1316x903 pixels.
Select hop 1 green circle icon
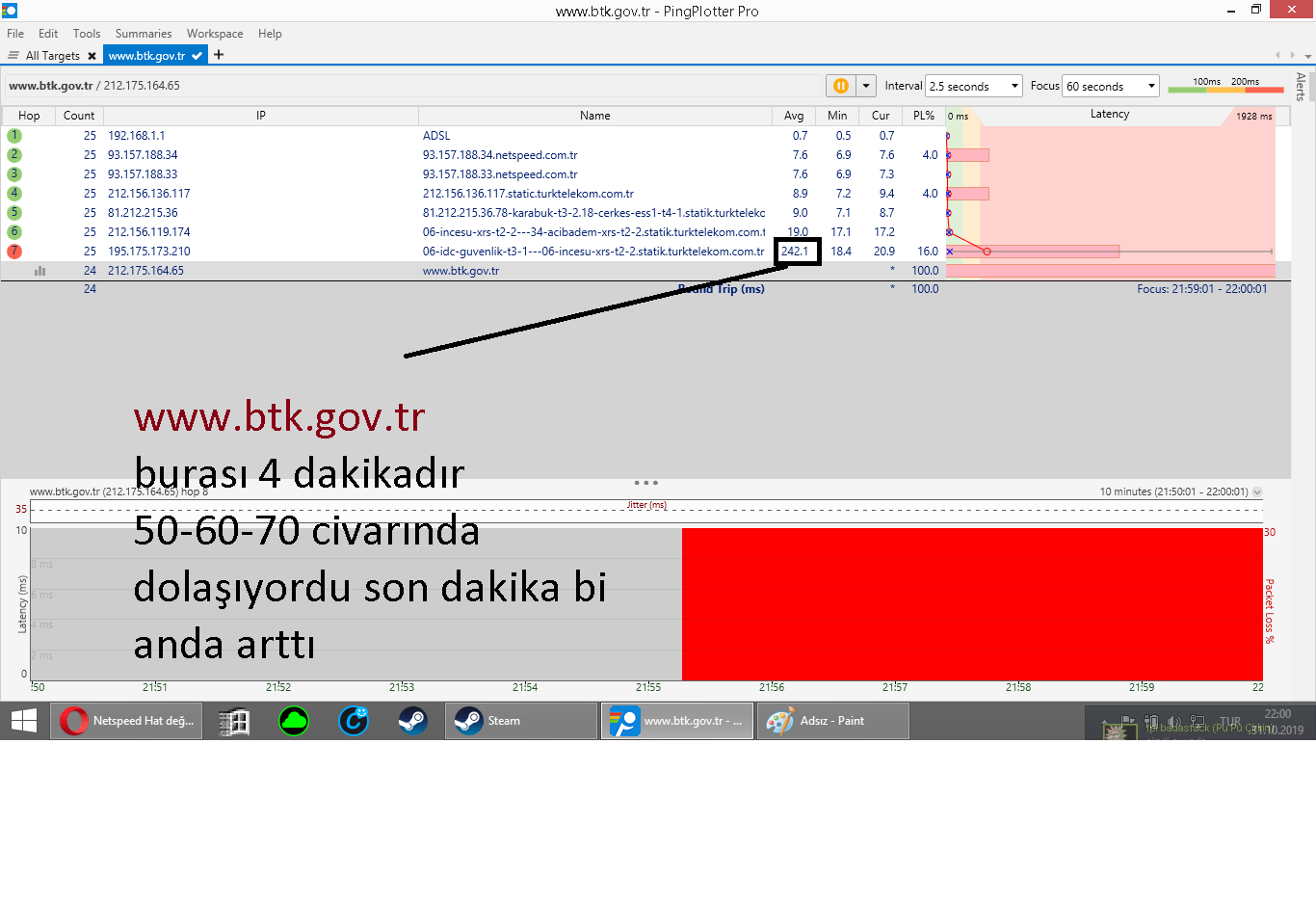point(14,136)
